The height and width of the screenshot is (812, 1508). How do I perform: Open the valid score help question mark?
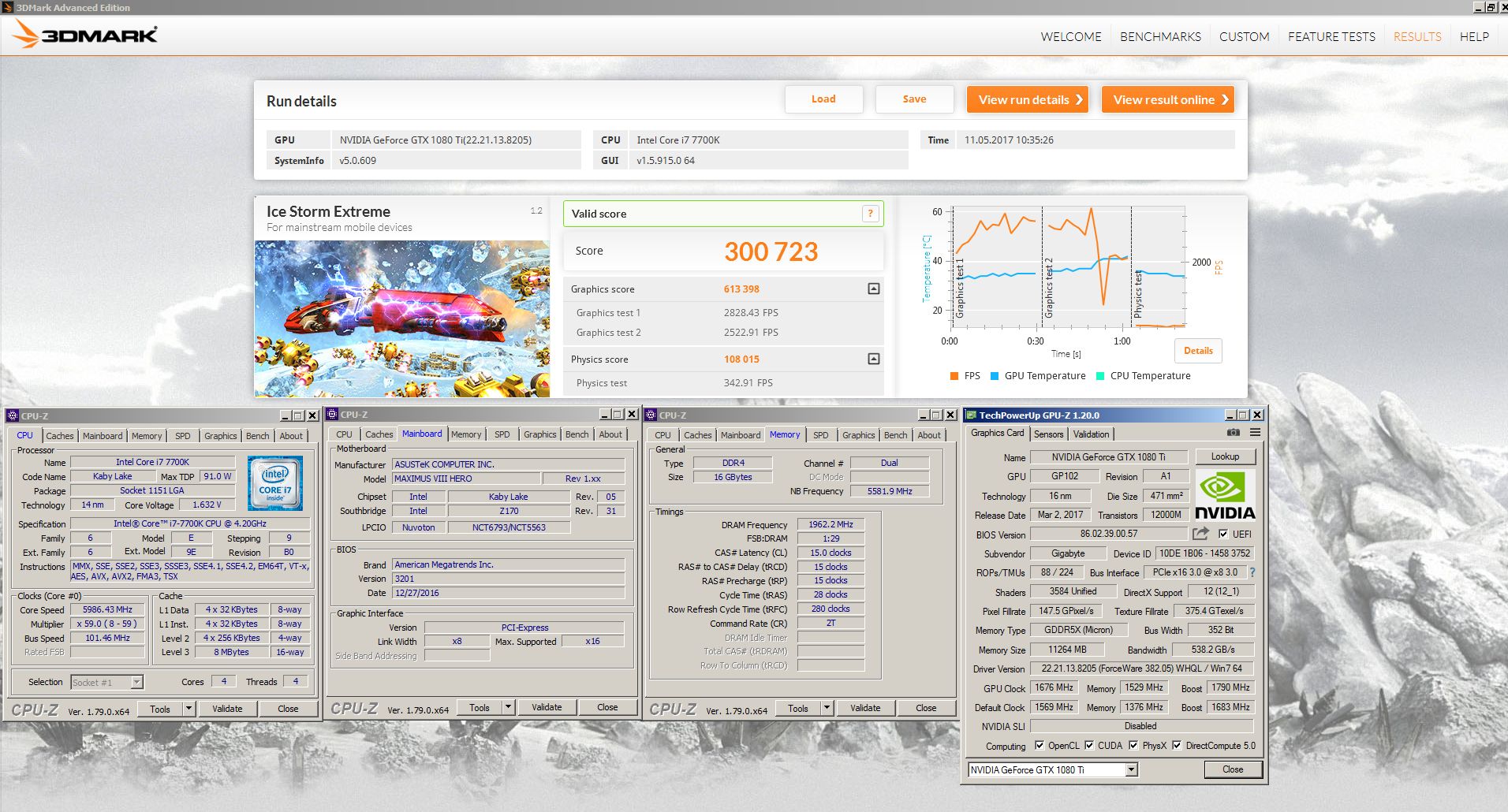[870, 214]
